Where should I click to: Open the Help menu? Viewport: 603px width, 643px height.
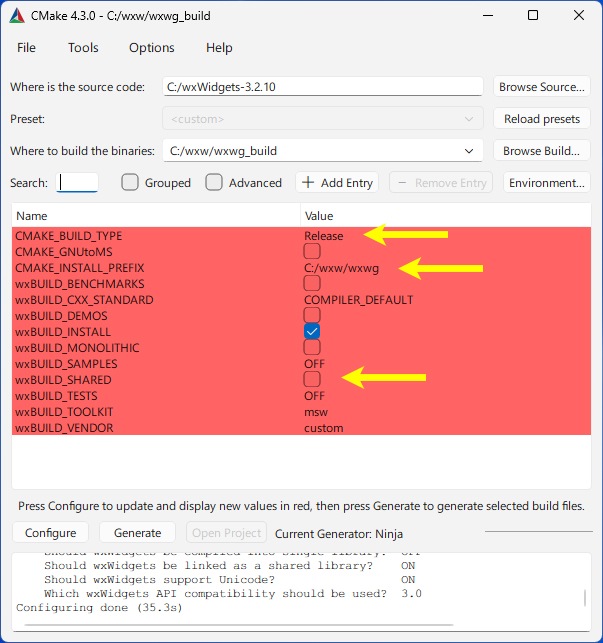[x=219, y=48]
